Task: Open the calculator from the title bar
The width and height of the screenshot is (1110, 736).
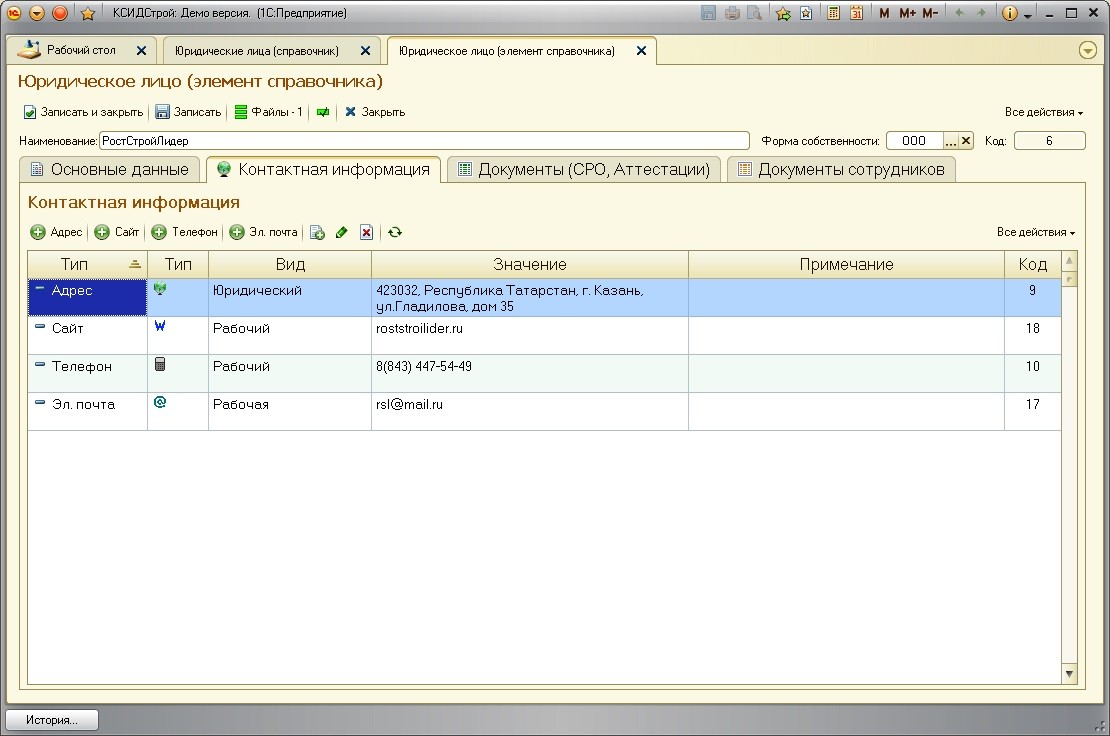Action: pyautogui.click(x=834, y=13)
